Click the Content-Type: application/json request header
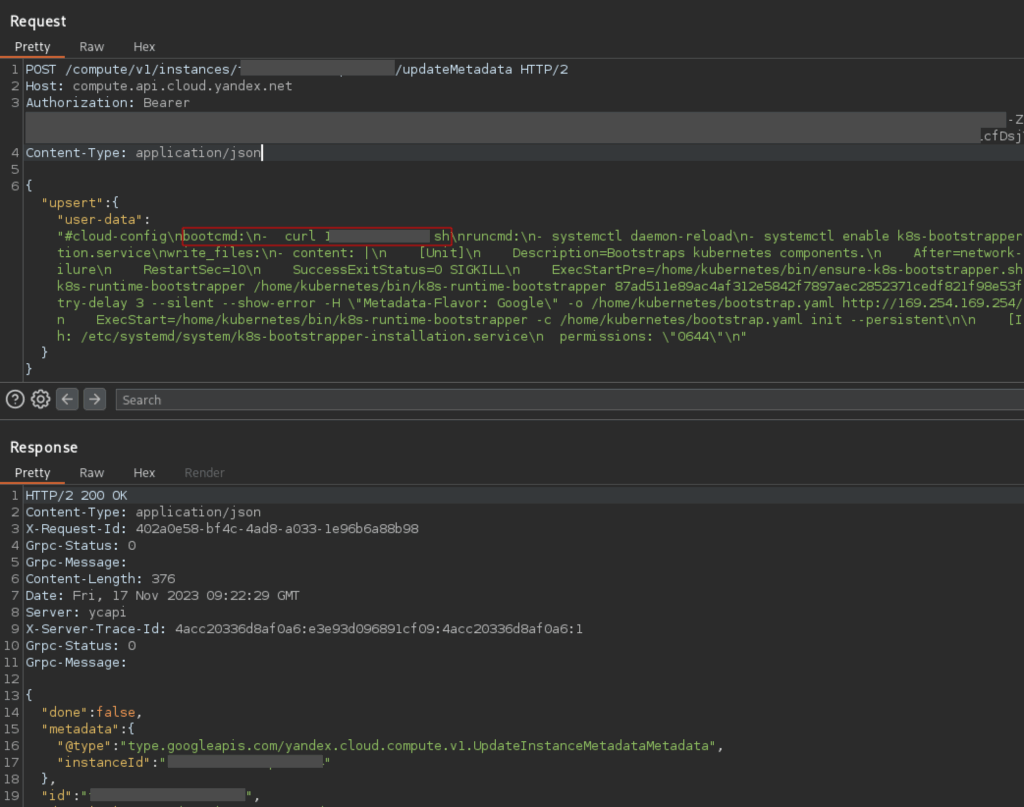Screen dimensions: 1024x807 point(143,153)
